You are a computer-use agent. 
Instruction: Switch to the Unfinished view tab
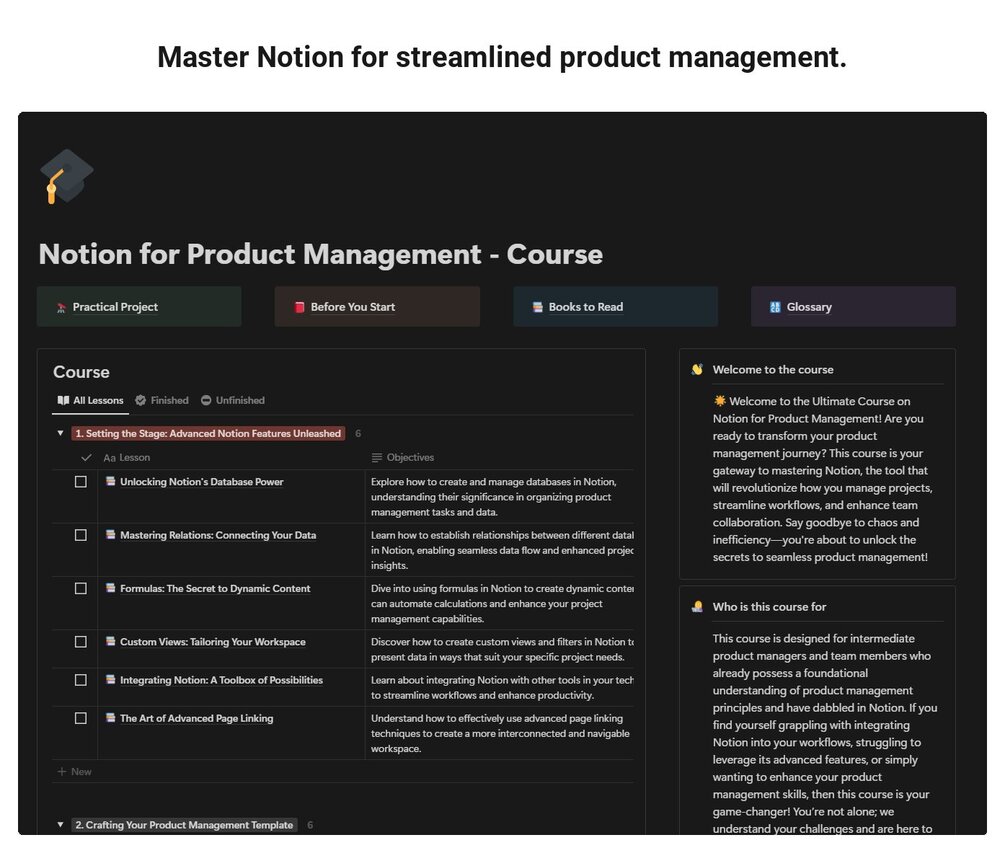pyautogui.click(x=233, y=401)
